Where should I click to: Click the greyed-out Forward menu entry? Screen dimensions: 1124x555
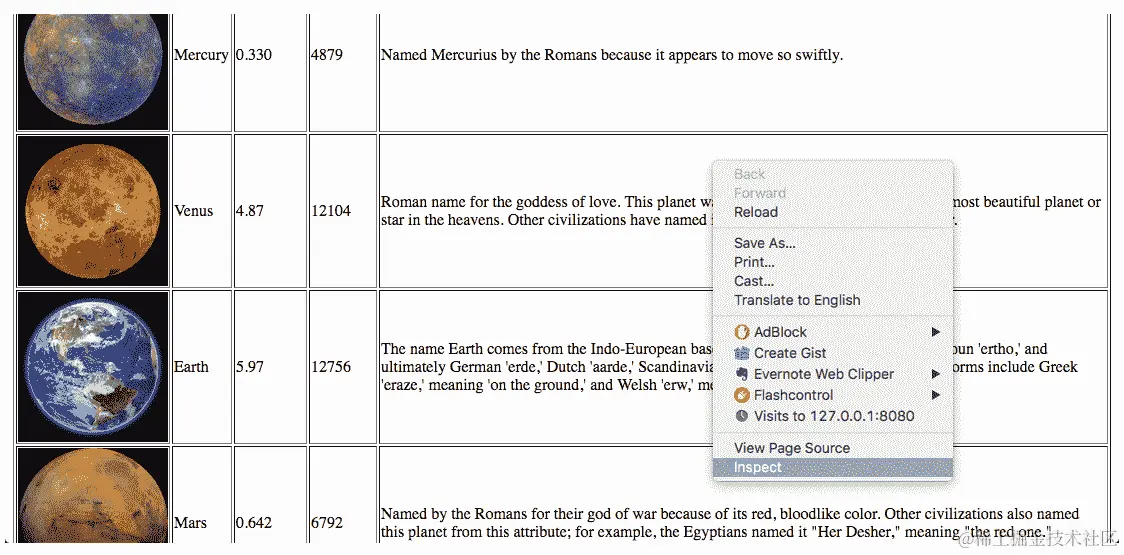(x=833, y=193)
